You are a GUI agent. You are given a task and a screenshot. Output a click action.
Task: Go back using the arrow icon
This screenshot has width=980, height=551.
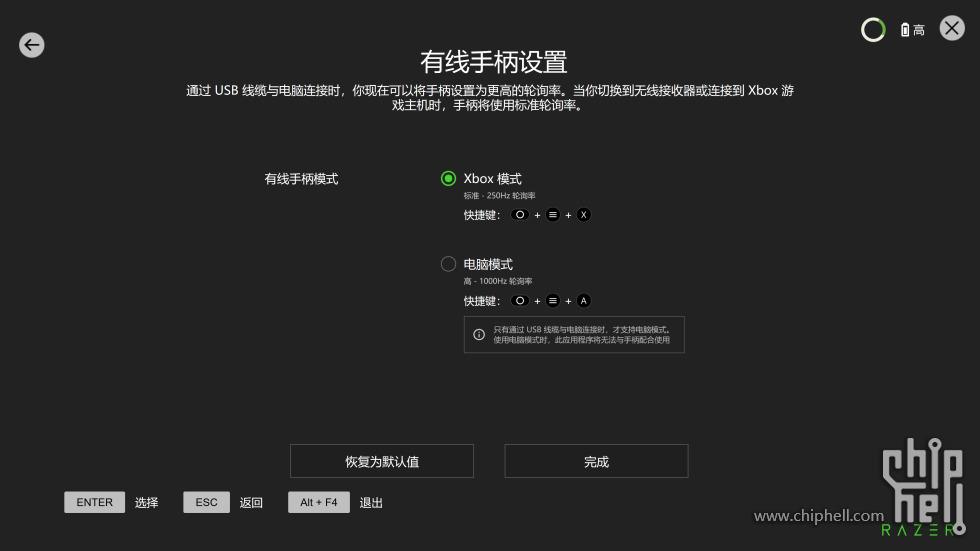click(x=31, y=45)
